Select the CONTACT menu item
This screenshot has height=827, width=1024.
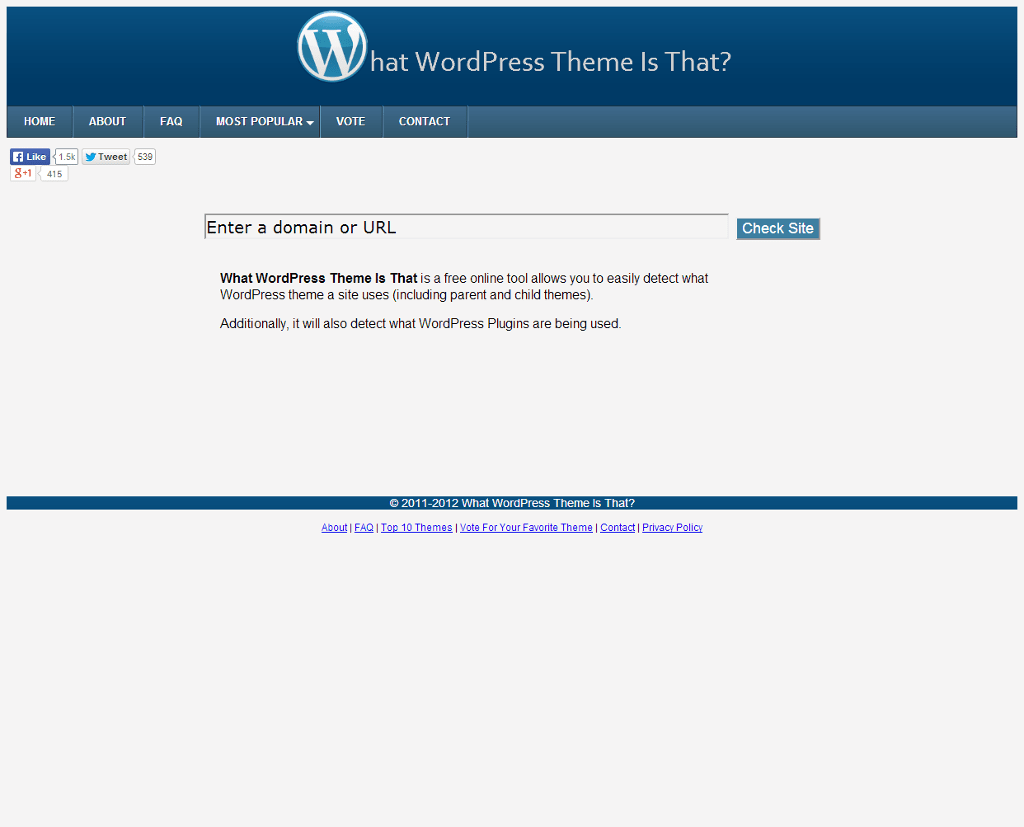(x=424, y=121)
